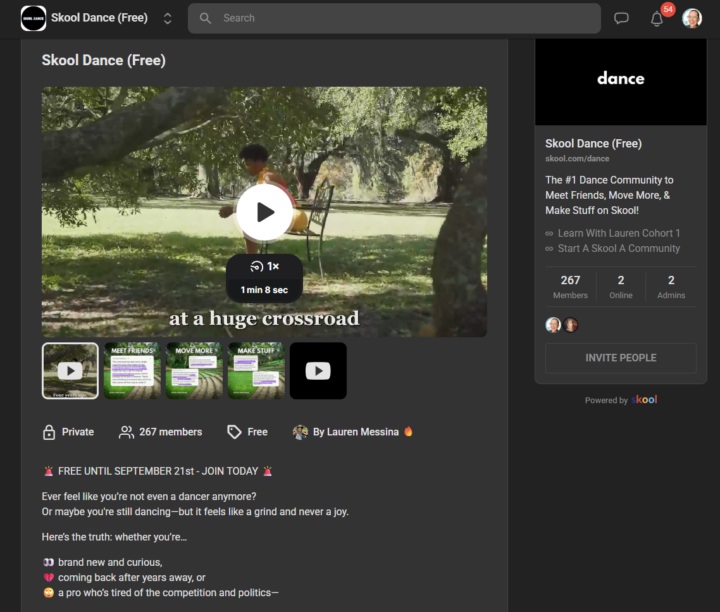Select the black YouTube video thumbnail
The height and width of the screenshot is (612, 720).
point(318,371)
